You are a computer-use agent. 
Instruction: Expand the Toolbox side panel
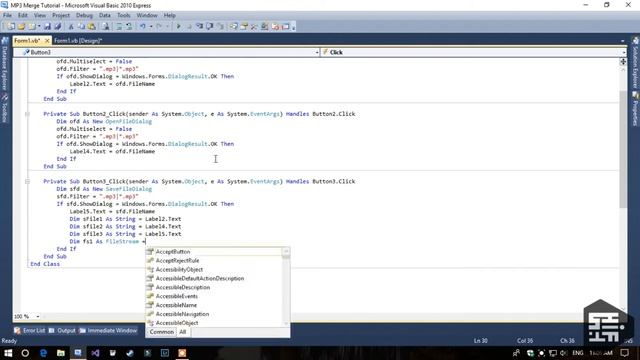tap(4, 109)
